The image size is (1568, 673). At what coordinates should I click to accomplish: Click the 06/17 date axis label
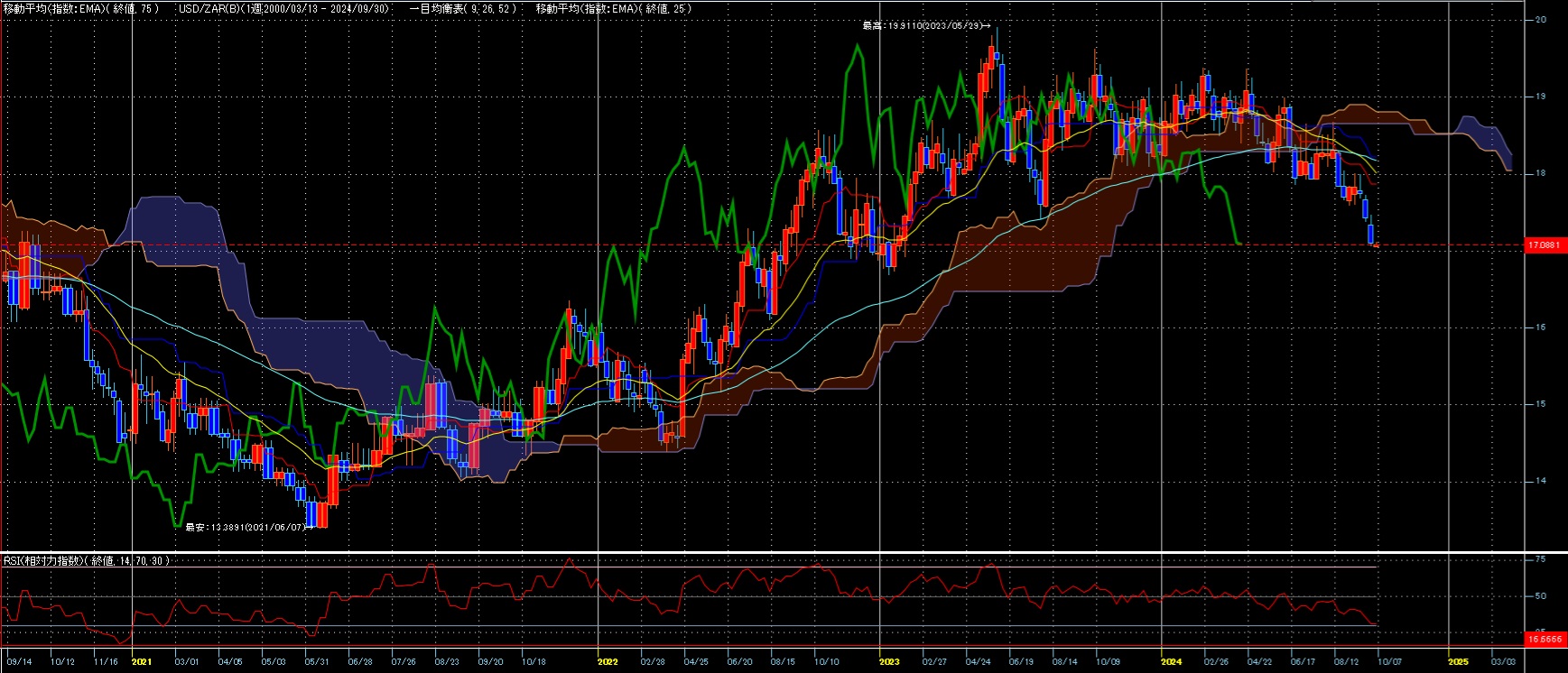click(x=1303, y=662)
